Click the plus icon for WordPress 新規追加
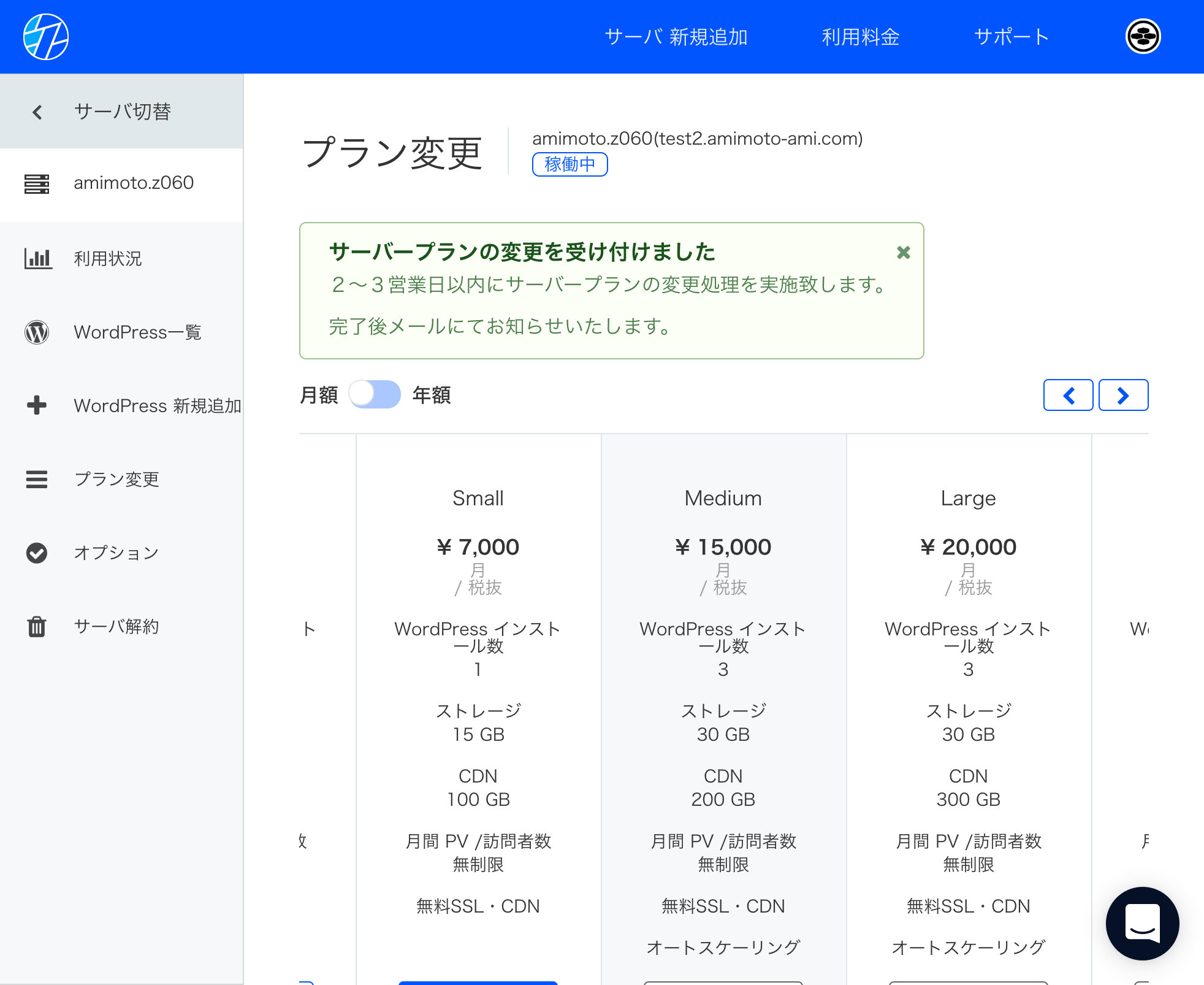The image size is (1204, 985). 37,405
